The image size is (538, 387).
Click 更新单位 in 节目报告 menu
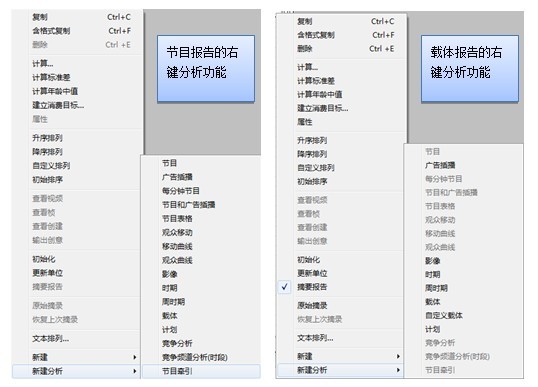pos(47,273)
